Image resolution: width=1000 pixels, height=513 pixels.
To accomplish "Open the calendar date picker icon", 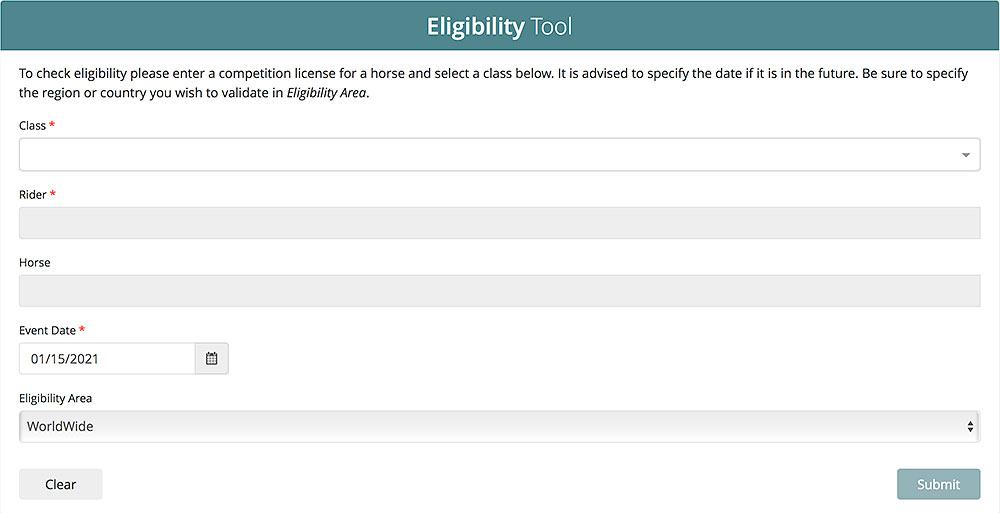I will pyautogui.click(x=211, y=358).
